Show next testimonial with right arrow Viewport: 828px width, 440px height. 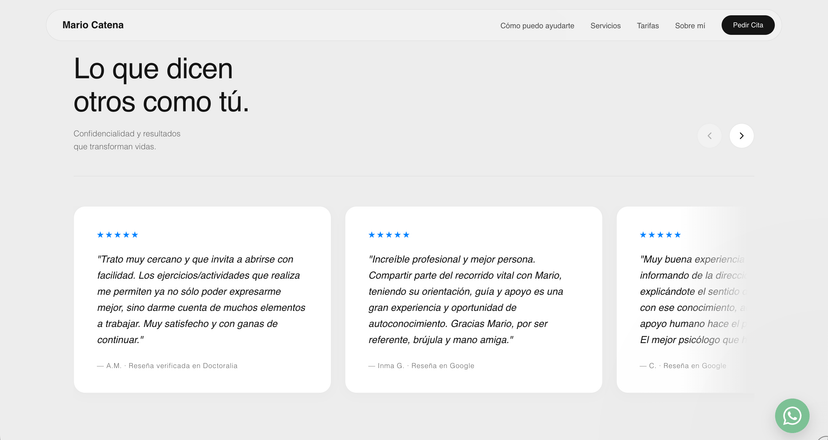click(x=741, y=136)
